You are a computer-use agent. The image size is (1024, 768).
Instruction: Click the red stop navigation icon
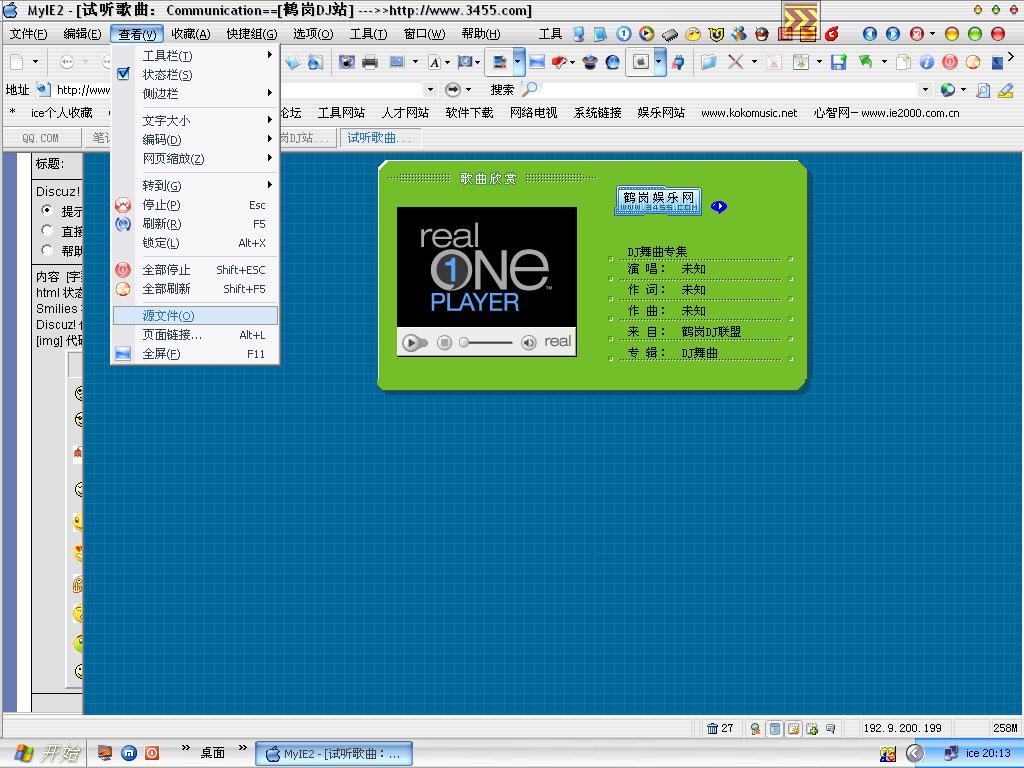click(917, 34)
